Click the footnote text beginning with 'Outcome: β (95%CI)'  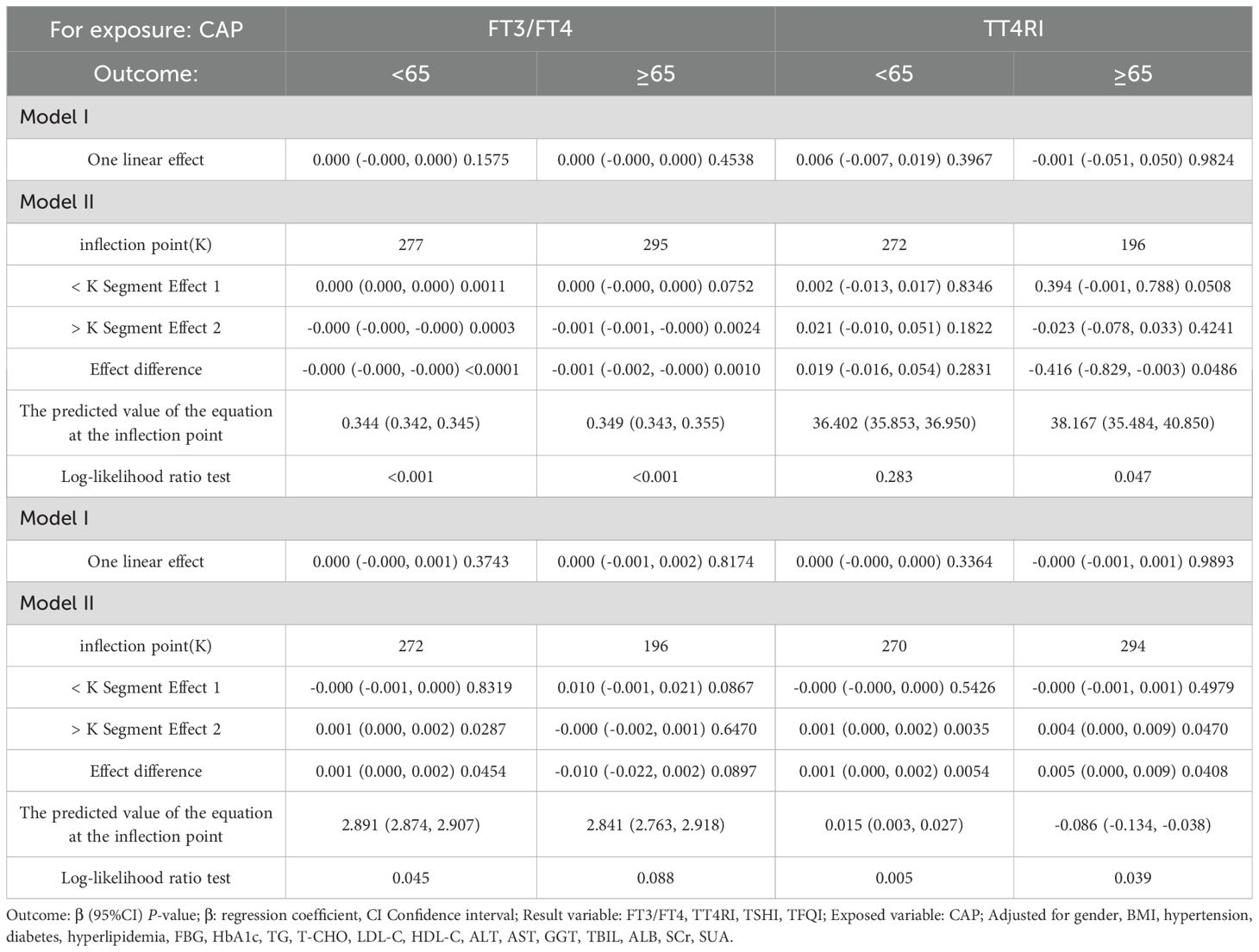click(x=628, y=925)
